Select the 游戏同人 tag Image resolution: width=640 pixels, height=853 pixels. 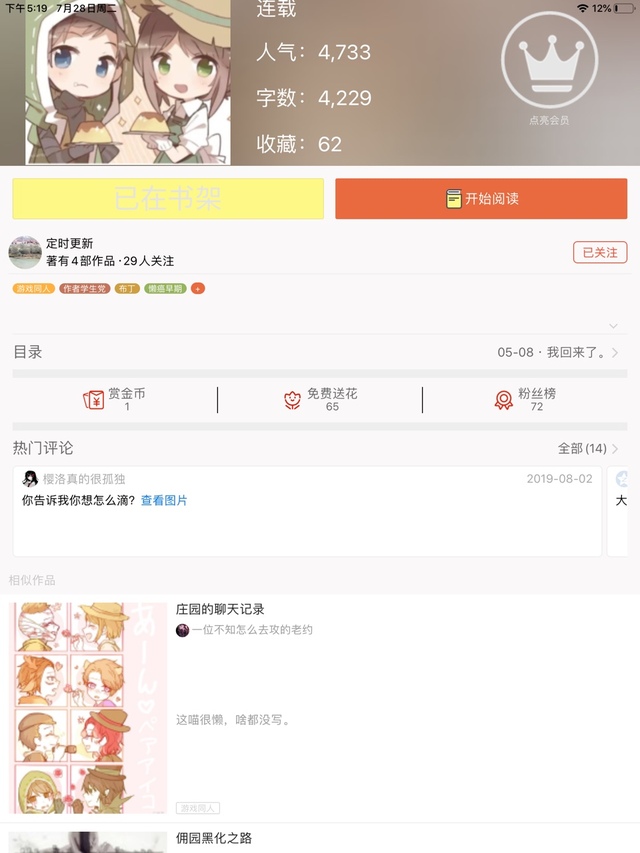[34, 288]
